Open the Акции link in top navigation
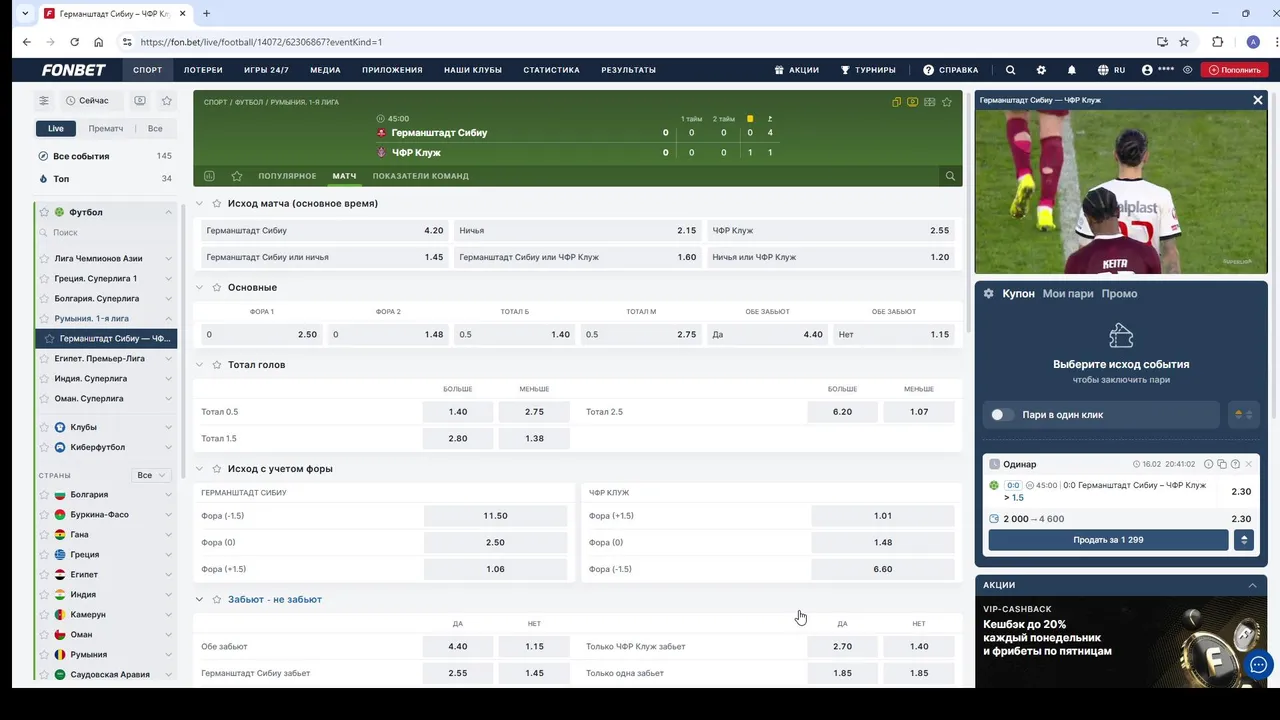Viewport: 1280px width, 720px height. click(796, 70)
